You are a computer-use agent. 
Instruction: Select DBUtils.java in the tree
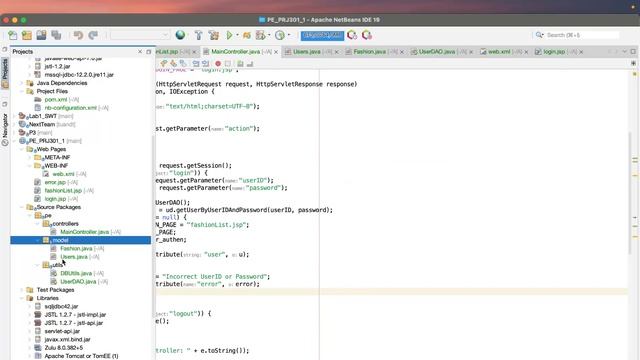[76, 273]
